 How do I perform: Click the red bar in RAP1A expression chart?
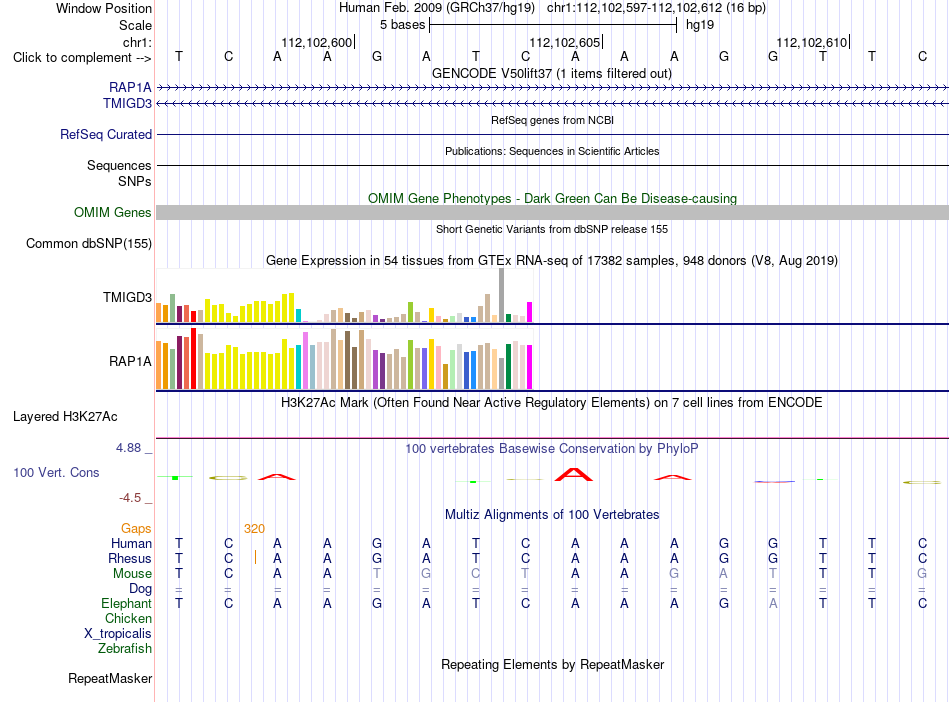(x=193, y=358)
